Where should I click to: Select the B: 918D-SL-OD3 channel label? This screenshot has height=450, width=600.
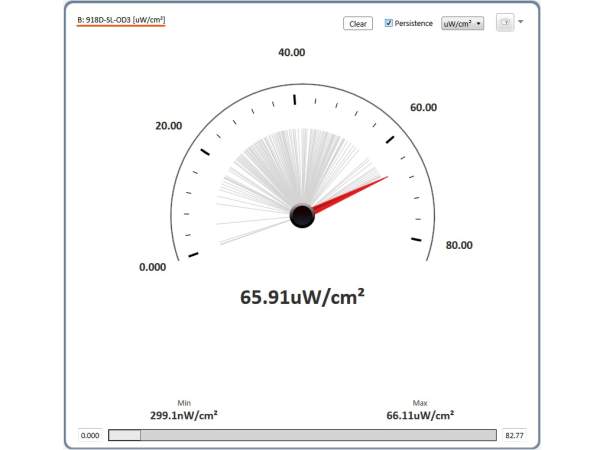[121, 21]
